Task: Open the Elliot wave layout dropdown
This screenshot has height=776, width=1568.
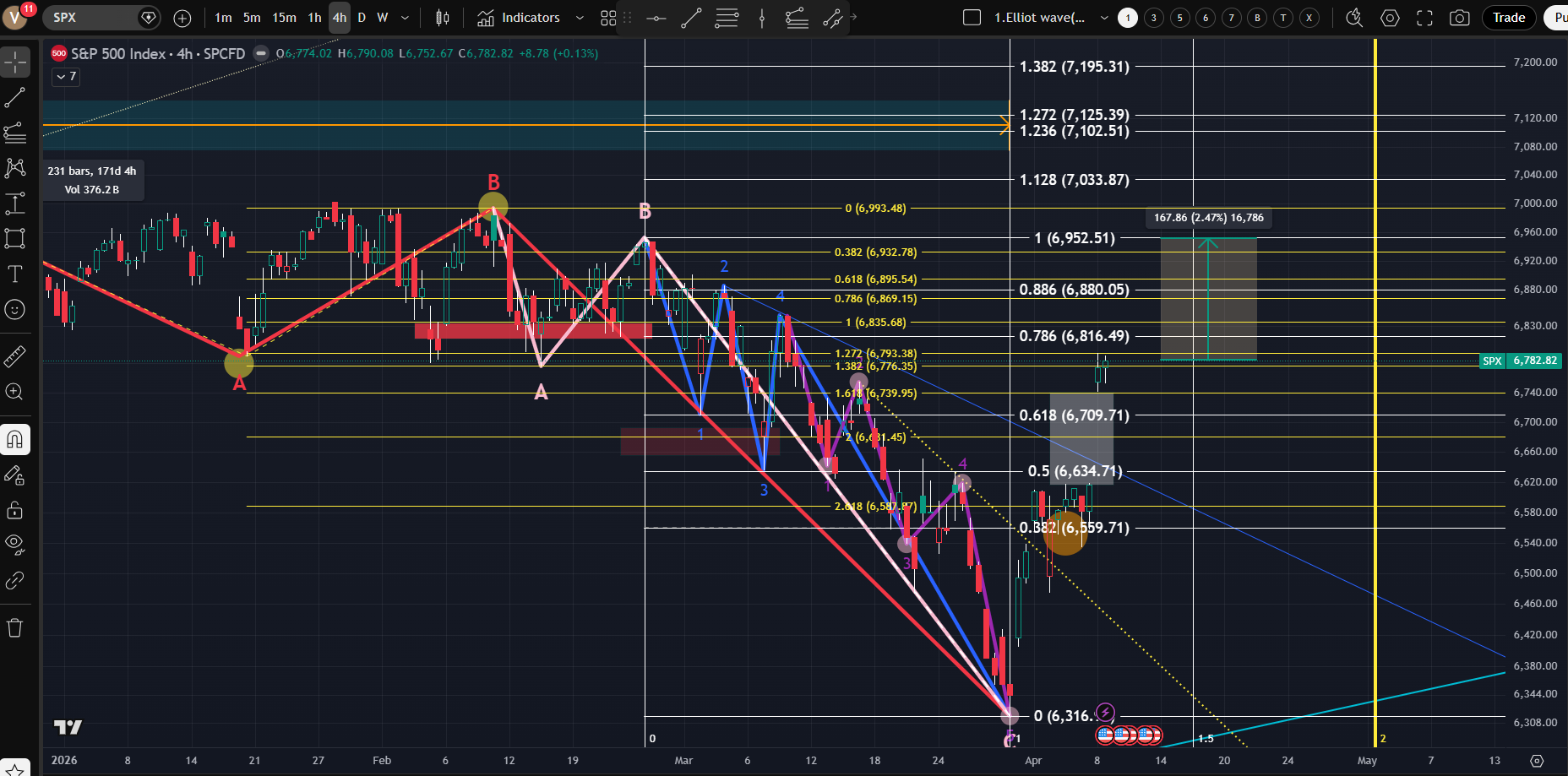Action: point(1104,18)
